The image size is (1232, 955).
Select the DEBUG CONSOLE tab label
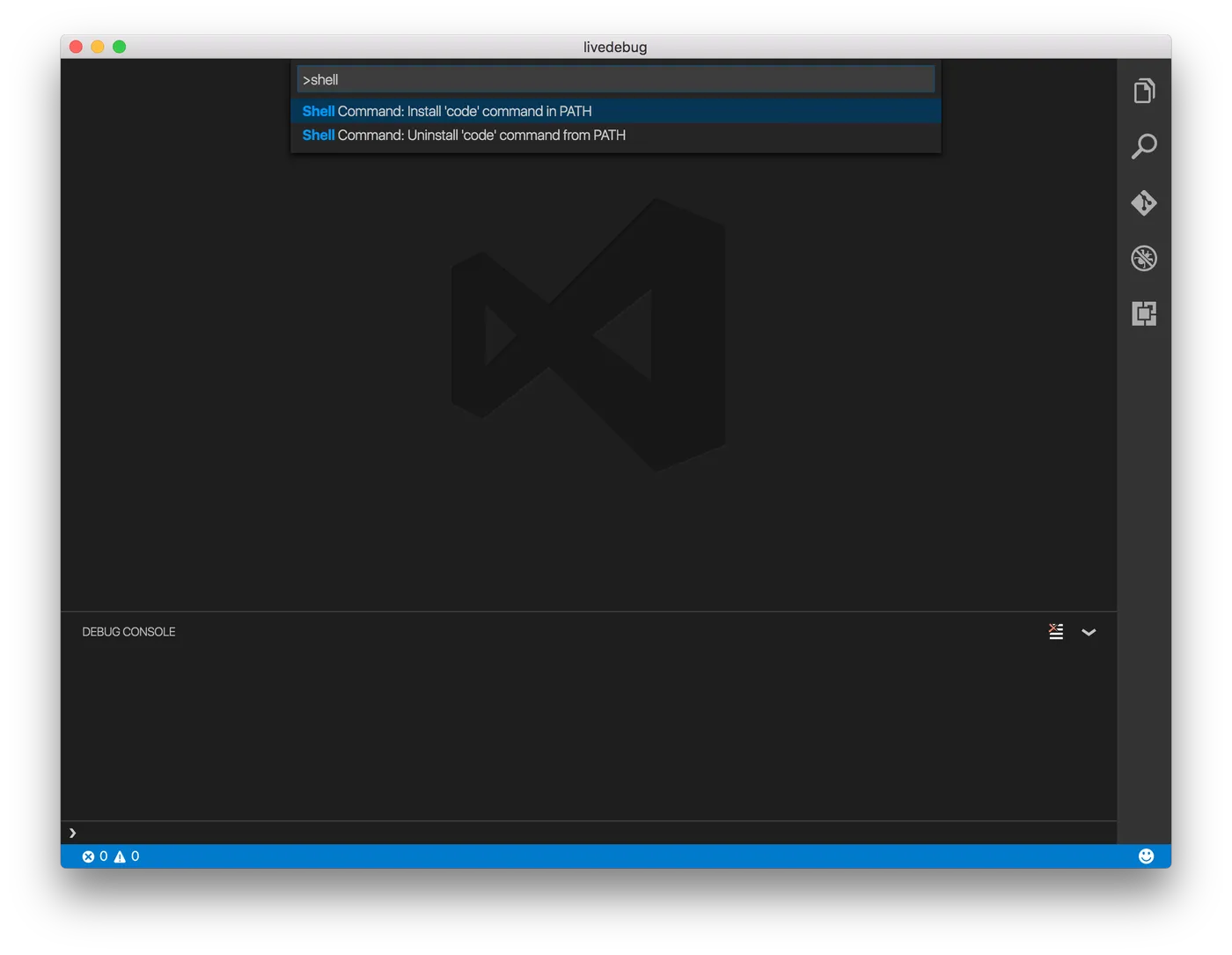click(128, 631)
